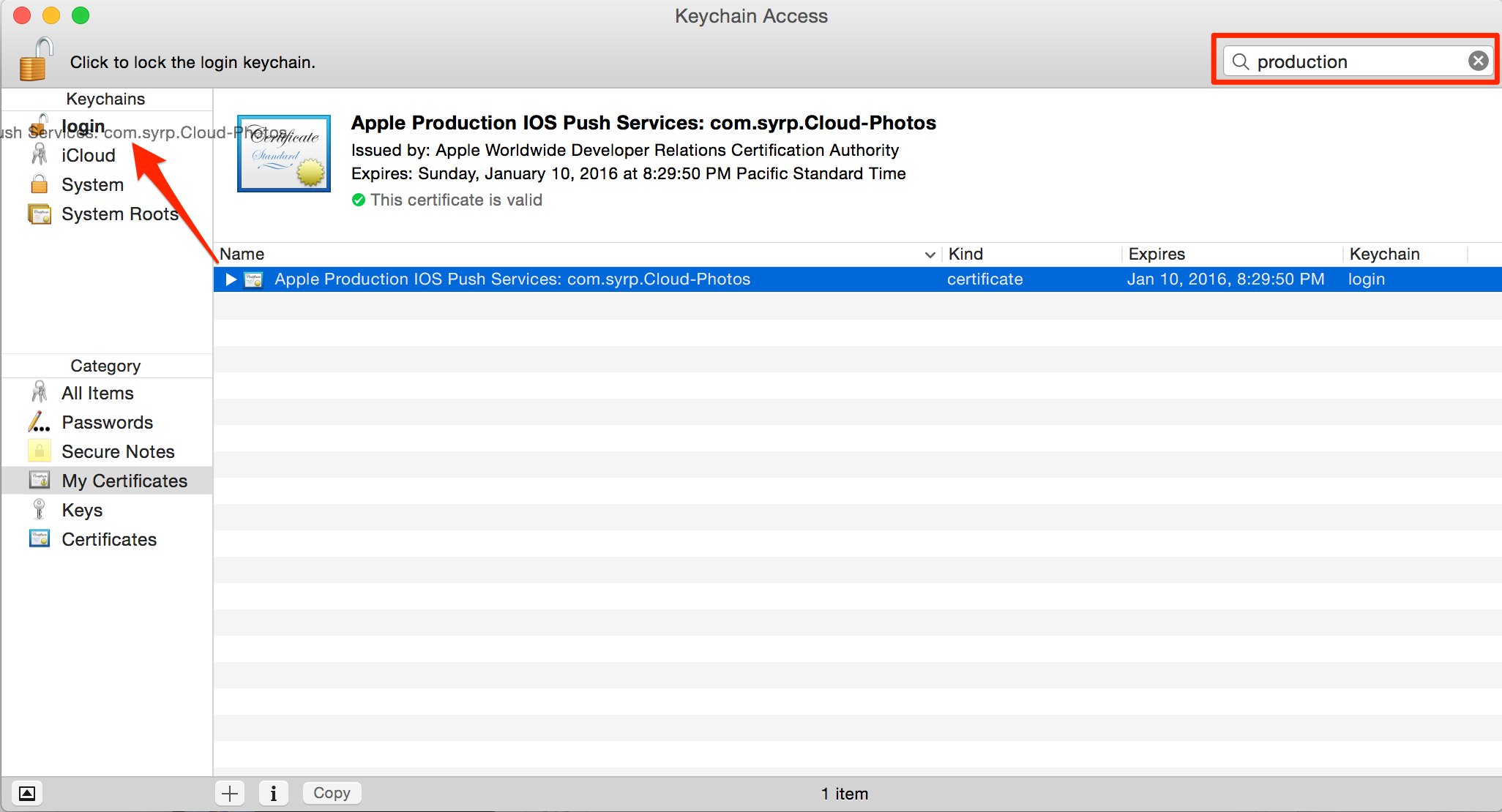Open the info button for selected item
This screenshot has width=1502, height=812.
(274, 793)
